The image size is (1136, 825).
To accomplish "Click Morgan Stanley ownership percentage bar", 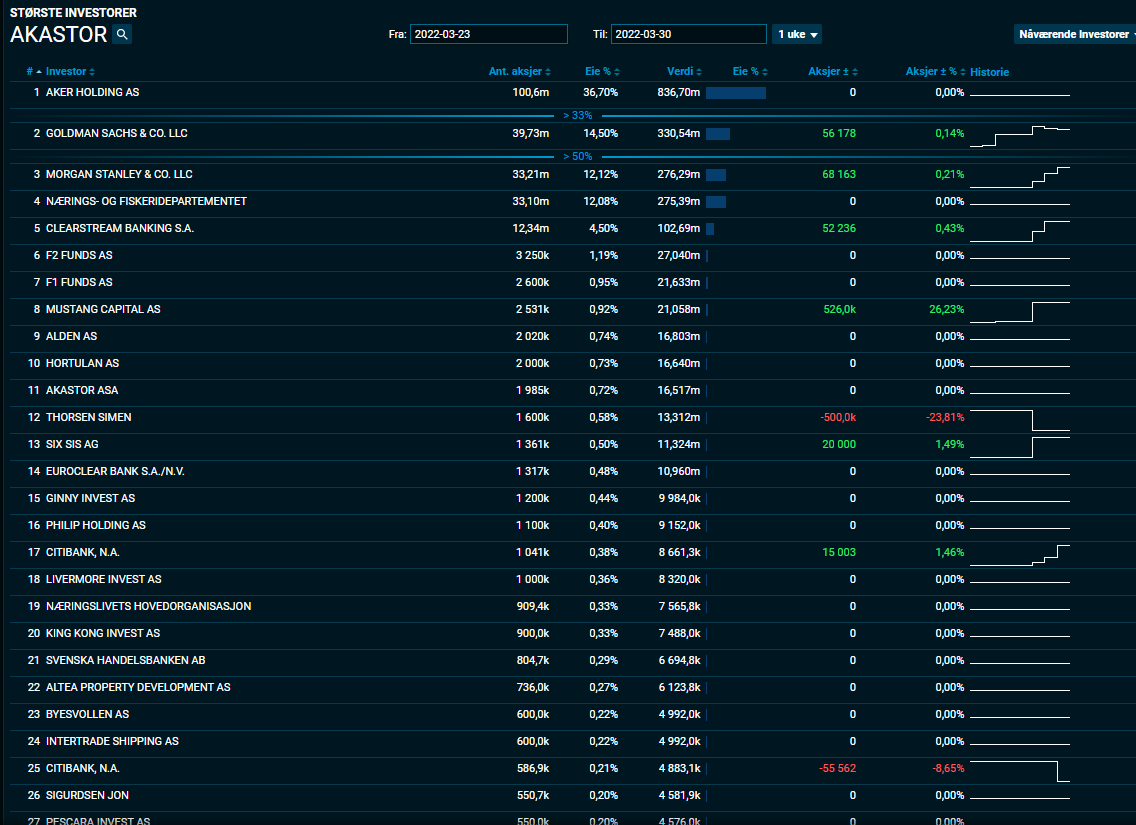I will coord(716,175).
